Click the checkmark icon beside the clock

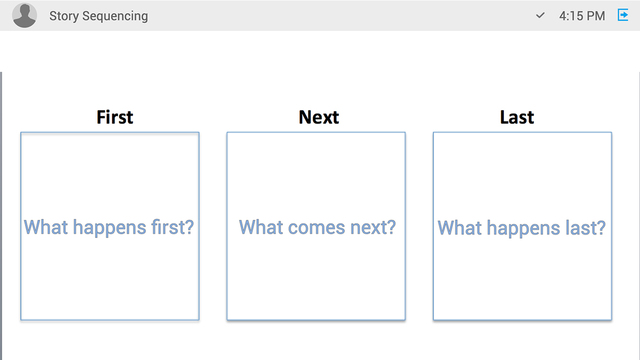point(540,16)
